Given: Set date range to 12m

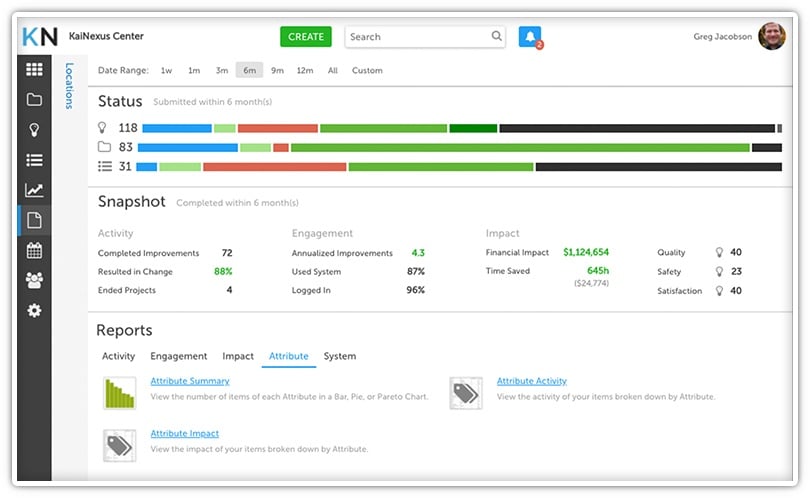Looking at the screenshot, I should 304,71.
